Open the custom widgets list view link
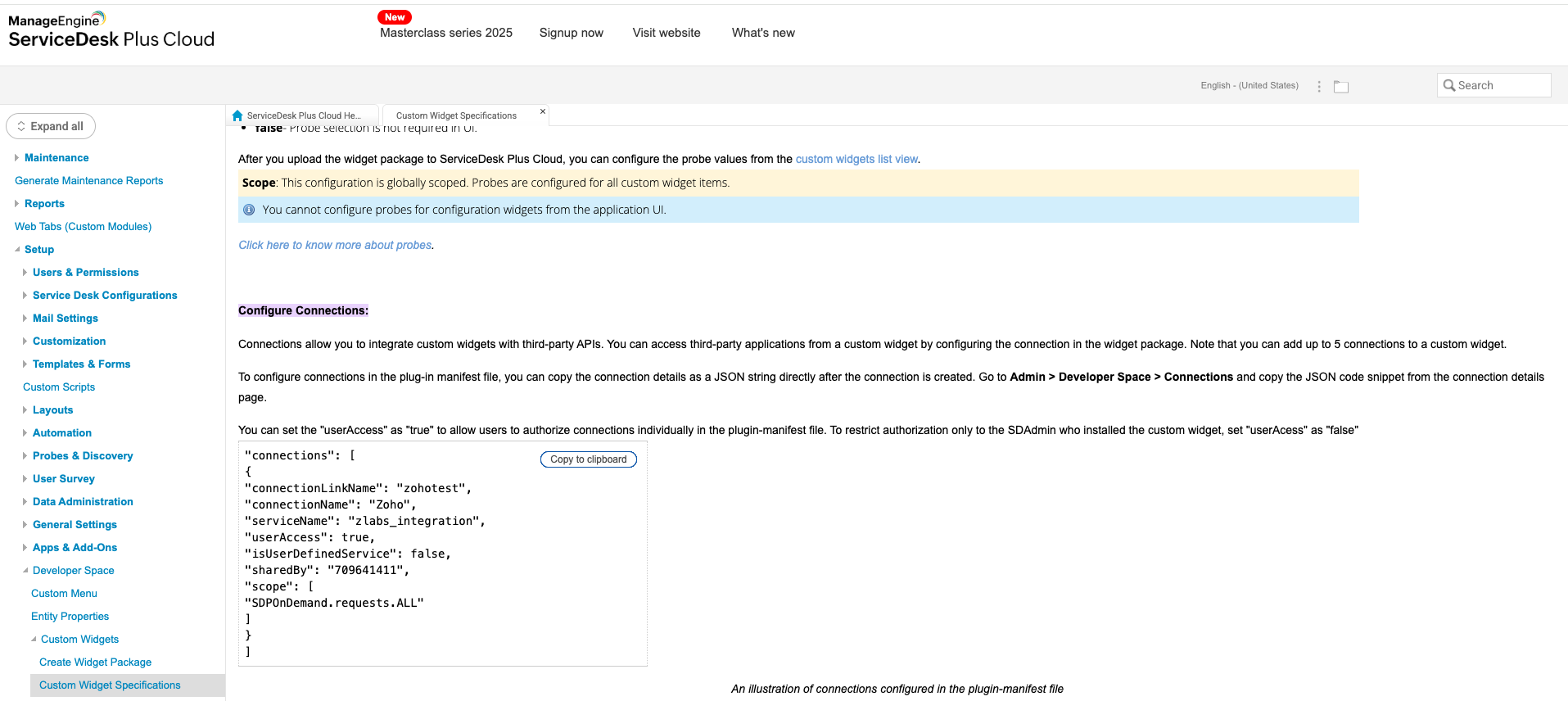1568x701 pixels. coord(856,159)
